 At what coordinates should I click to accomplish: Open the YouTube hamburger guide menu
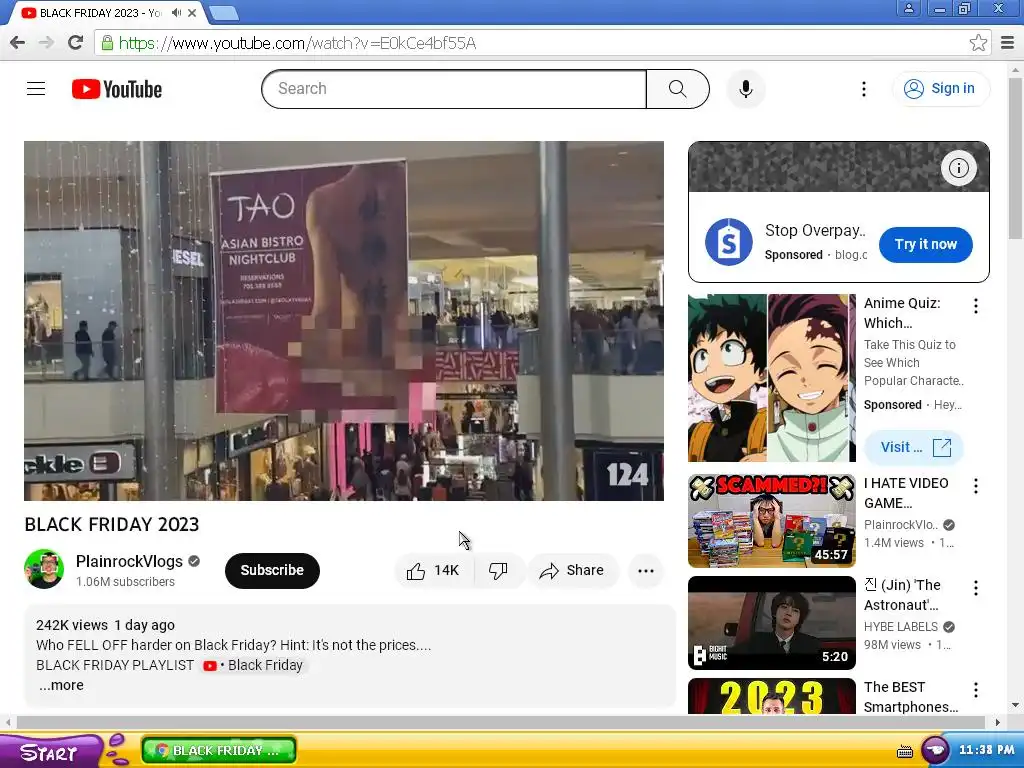pos(36,89)
